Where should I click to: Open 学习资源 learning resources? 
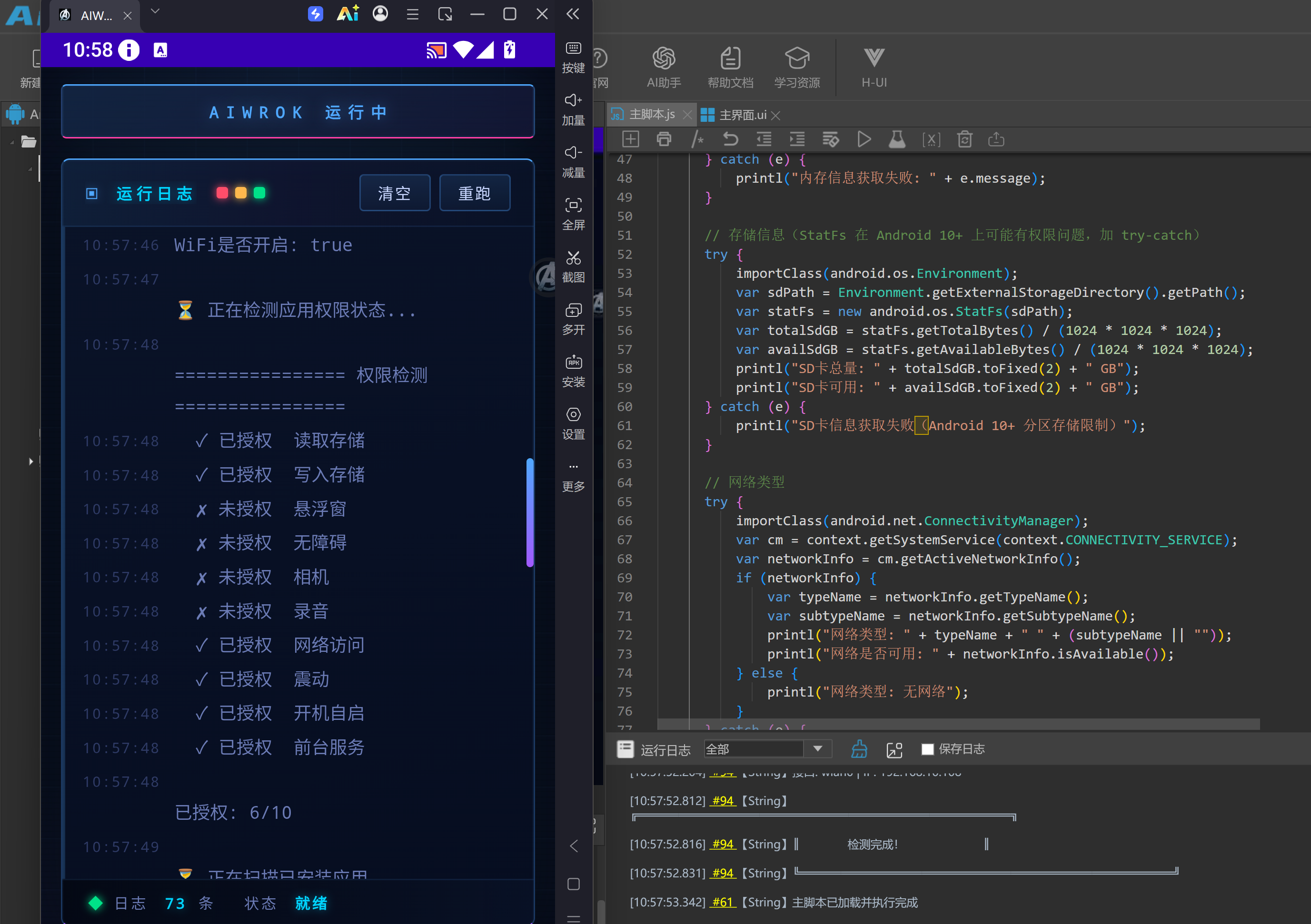(x=797, y=68)
